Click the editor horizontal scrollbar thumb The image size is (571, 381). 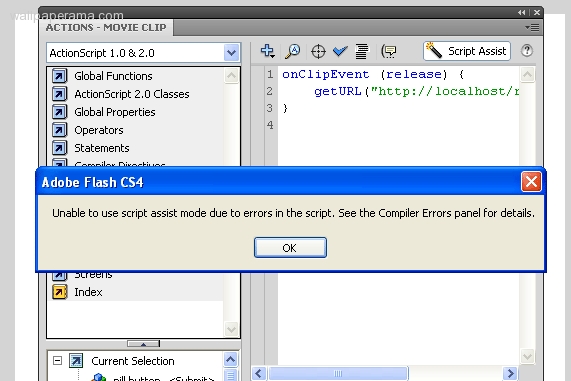coord(338,373)
